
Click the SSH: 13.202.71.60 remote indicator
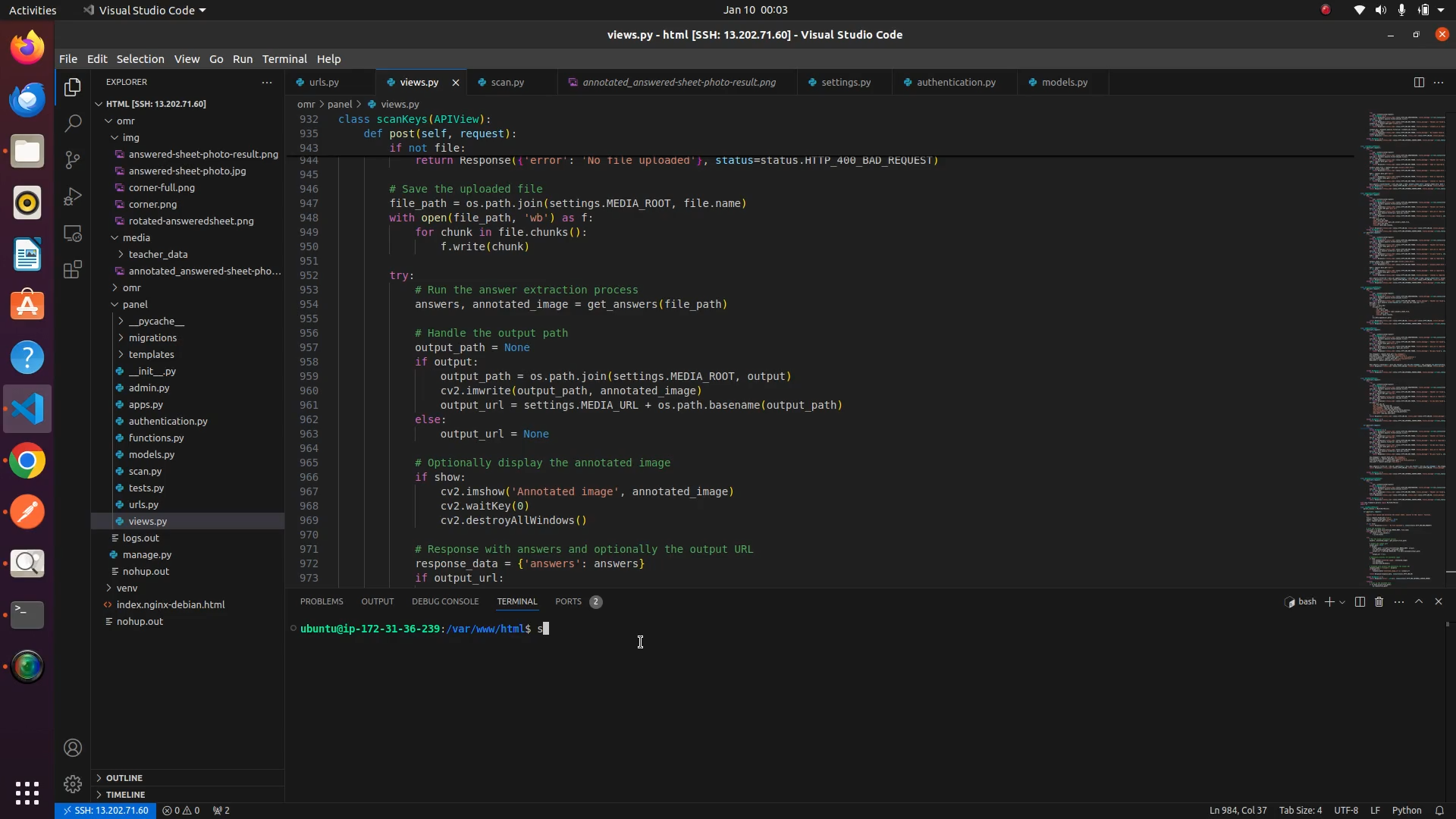coord(105,811)
